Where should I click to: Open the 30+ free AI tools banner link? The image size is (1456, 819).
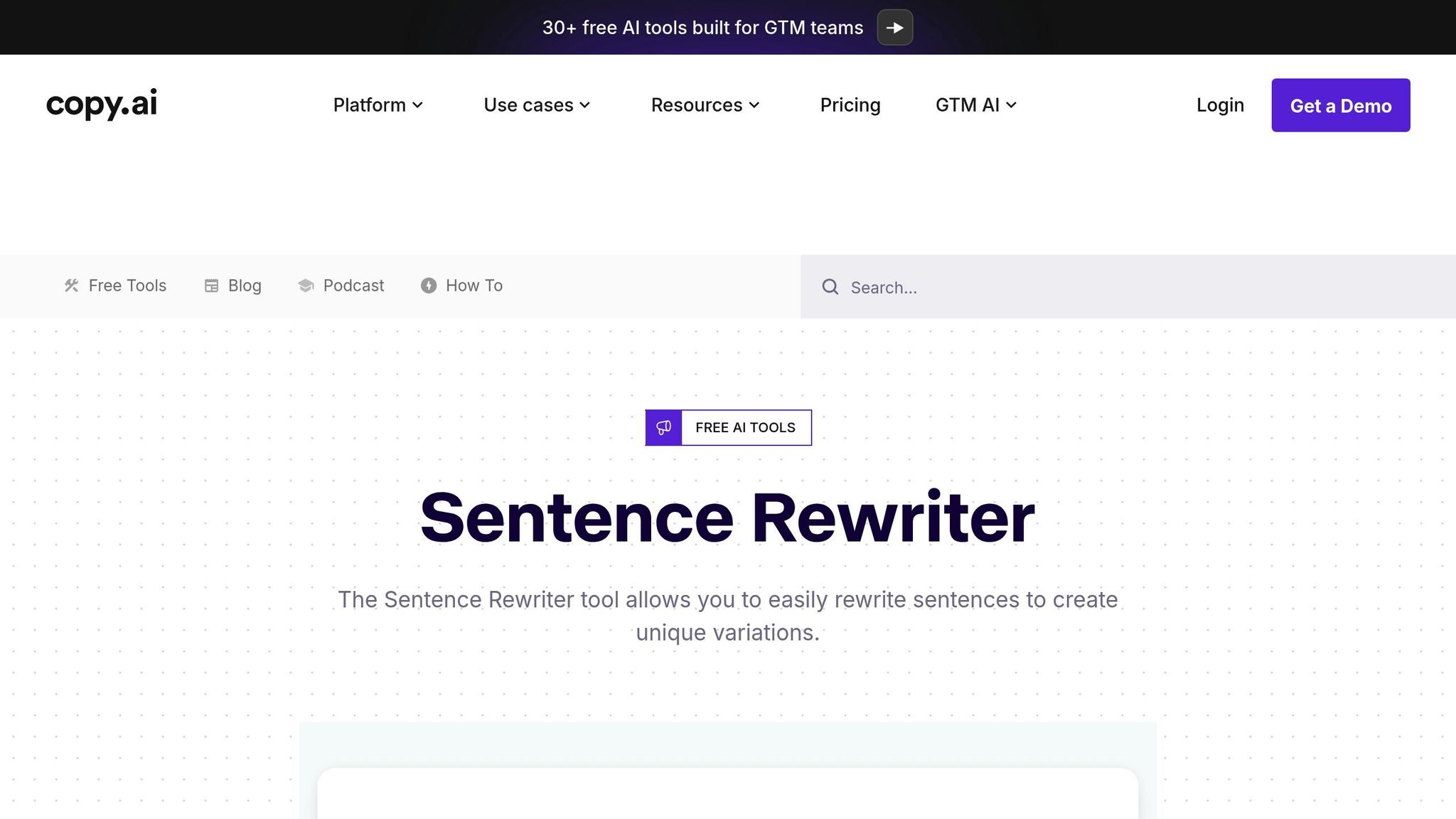point(702,28)
